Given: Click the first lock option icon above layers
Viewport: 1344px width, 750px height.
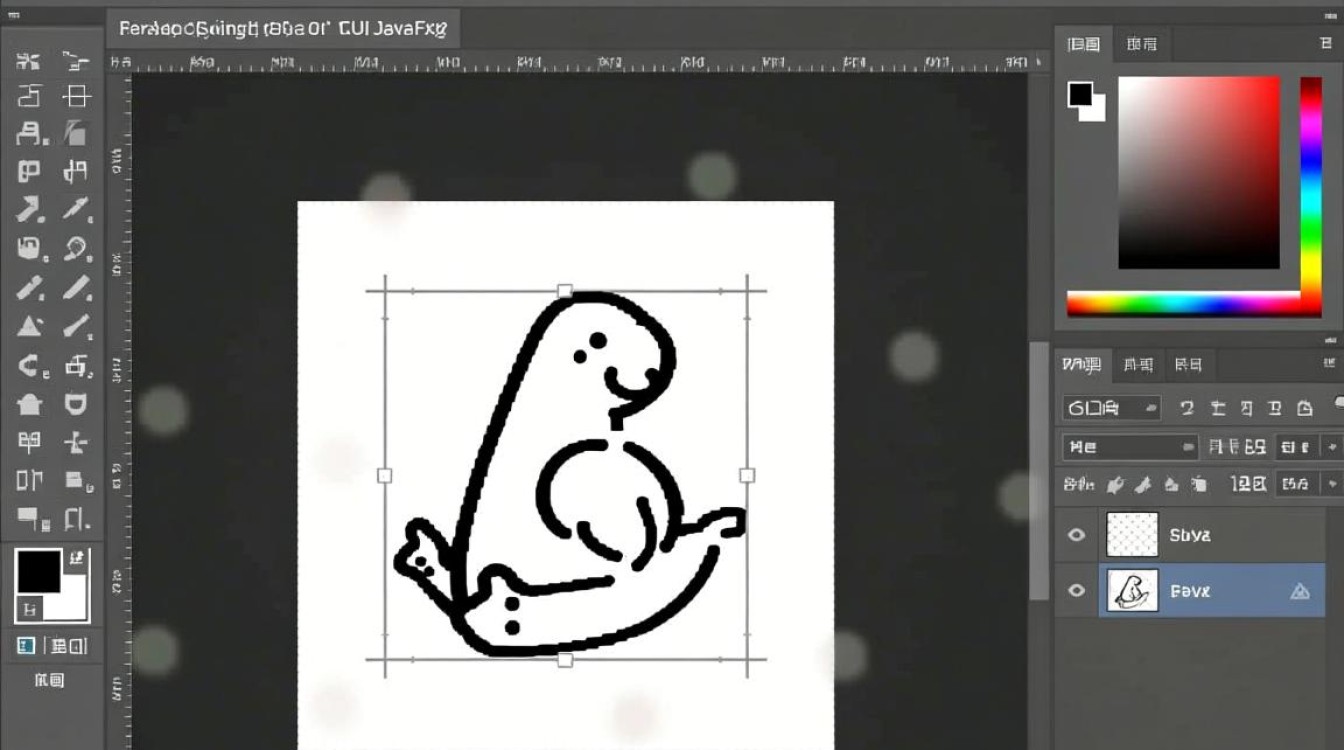Looking at the screenshot, I should (1115, 484).
